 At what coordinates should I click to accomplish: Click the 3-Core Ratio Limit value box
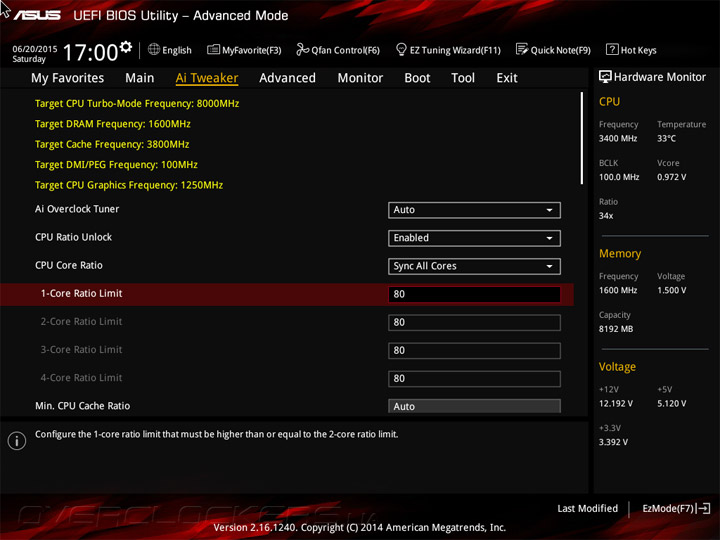click(x=474, y=350)
